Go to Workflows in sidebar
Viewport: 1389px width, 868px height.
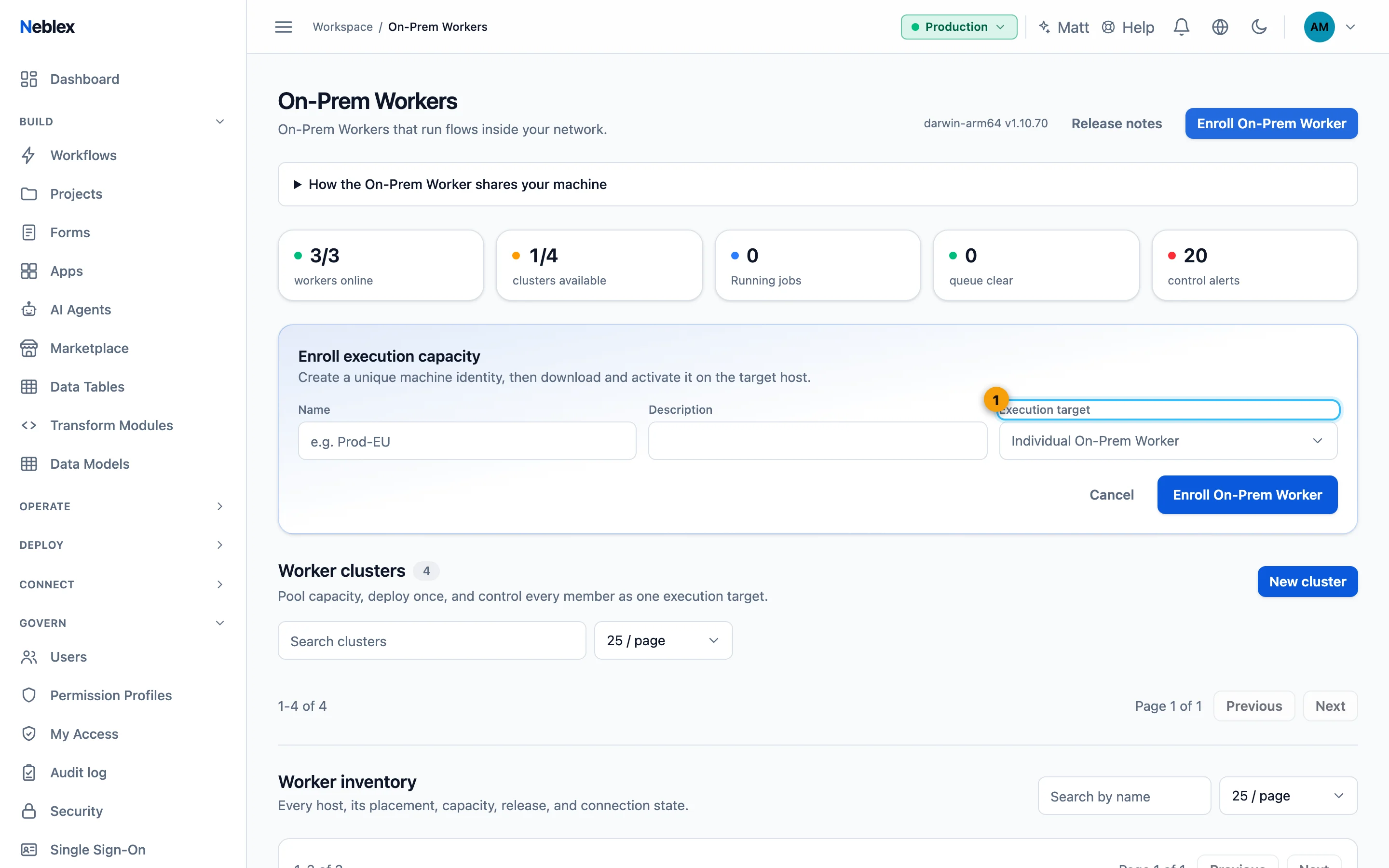[123, 156]
